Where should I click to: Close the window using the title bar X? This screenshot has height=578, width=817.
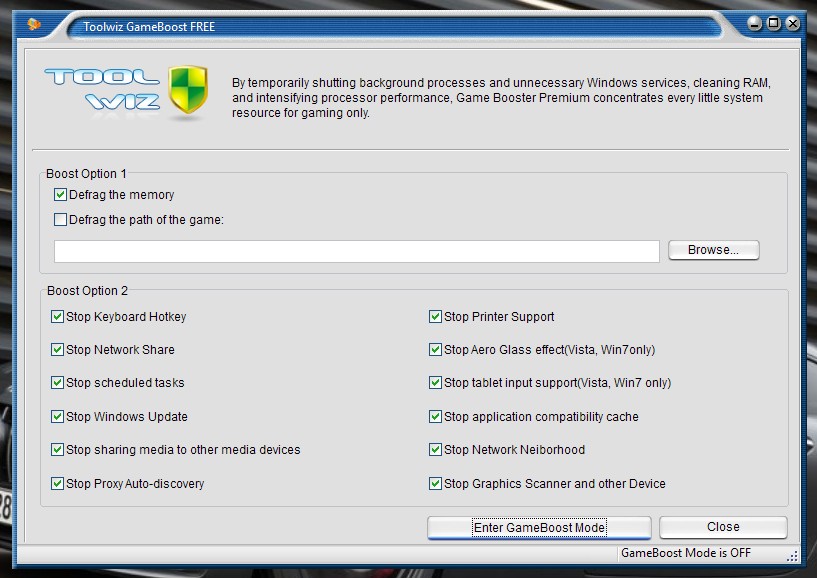(793, 23)
